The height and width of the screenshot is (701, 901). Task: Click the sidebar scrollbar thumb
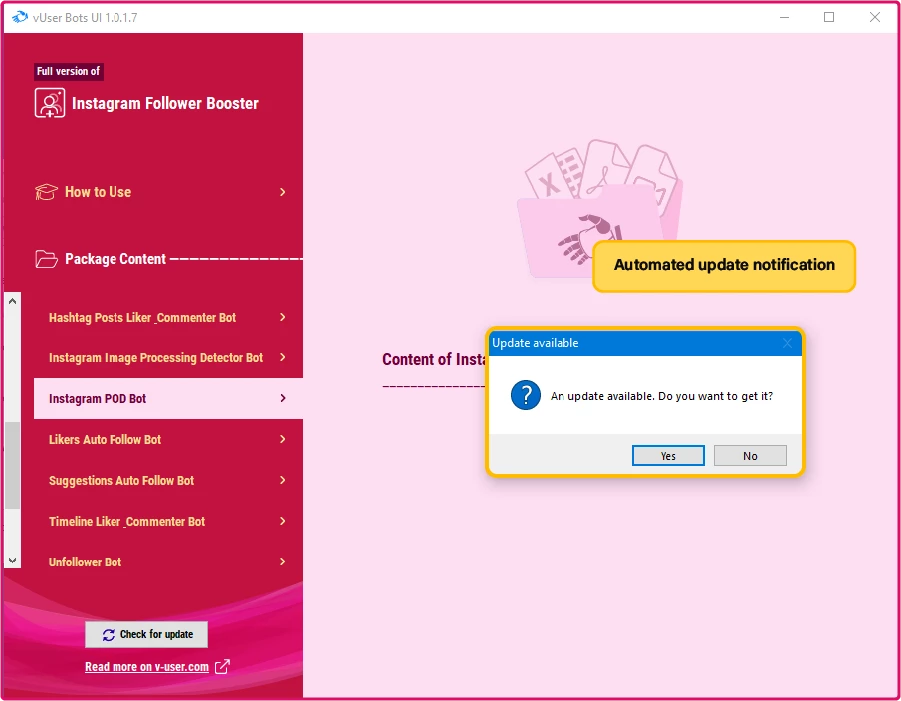13,465
